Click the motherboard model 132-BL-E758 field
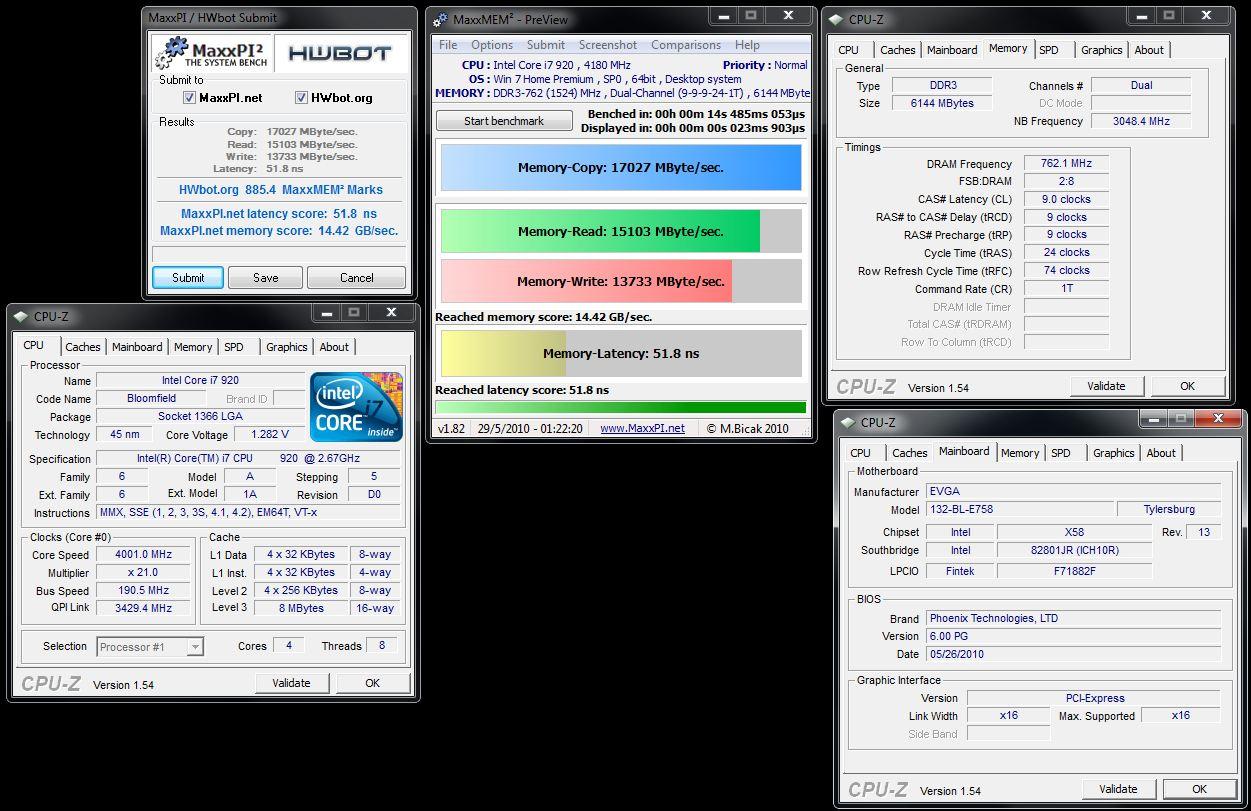Screen dimensions: 1251x811 tap(1019, 509)
